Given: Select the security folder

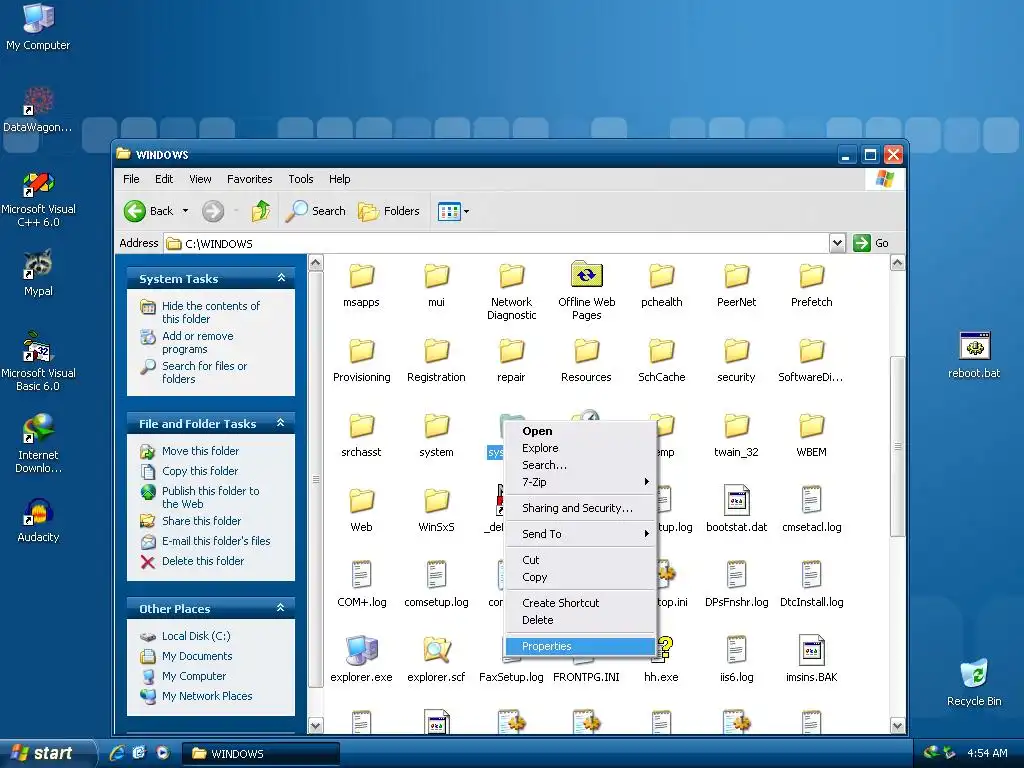Looking at the screenshot, I should pos(736,360).
